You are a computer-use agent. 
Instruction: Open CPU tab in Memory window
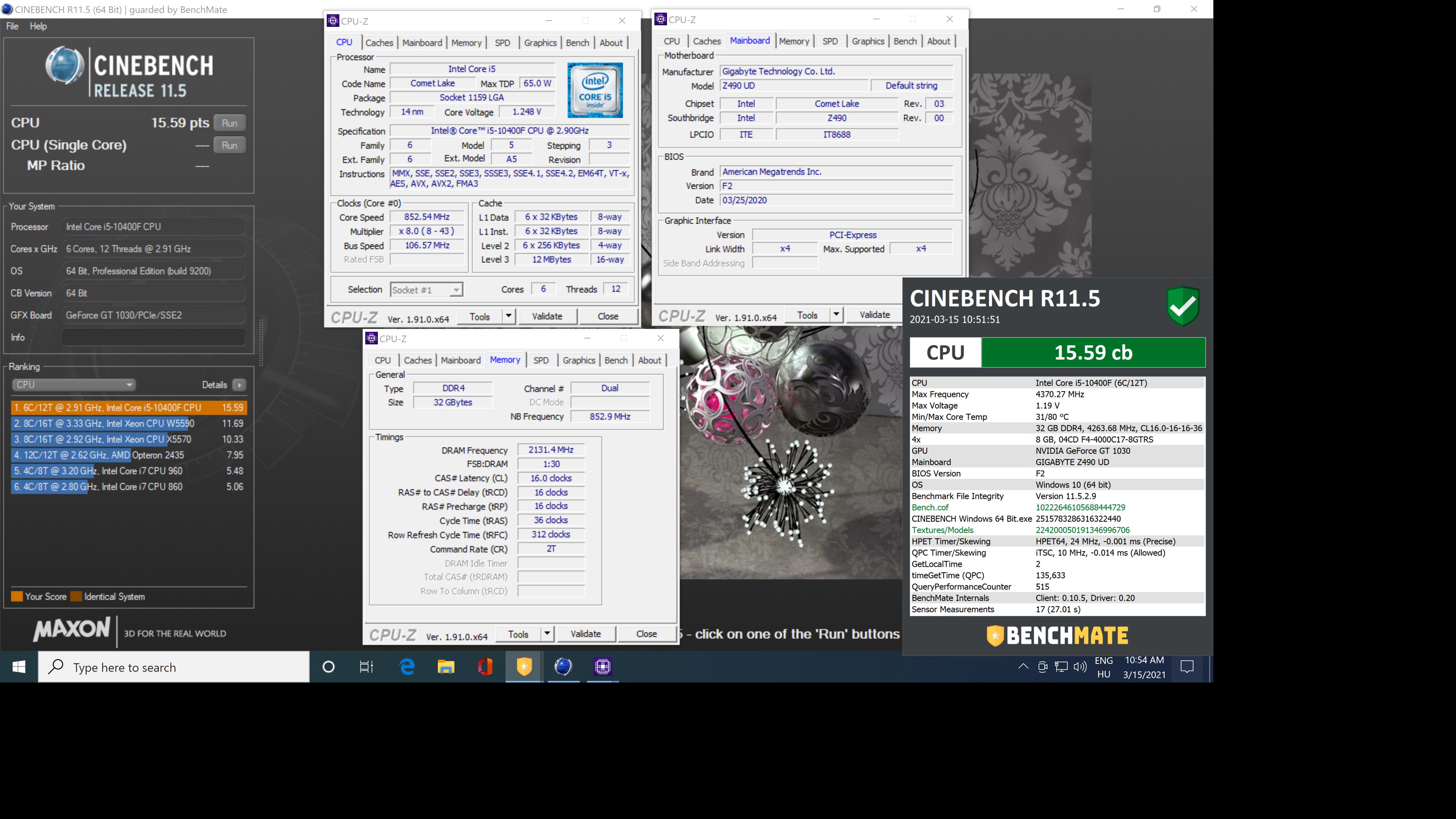coord(383,360)
